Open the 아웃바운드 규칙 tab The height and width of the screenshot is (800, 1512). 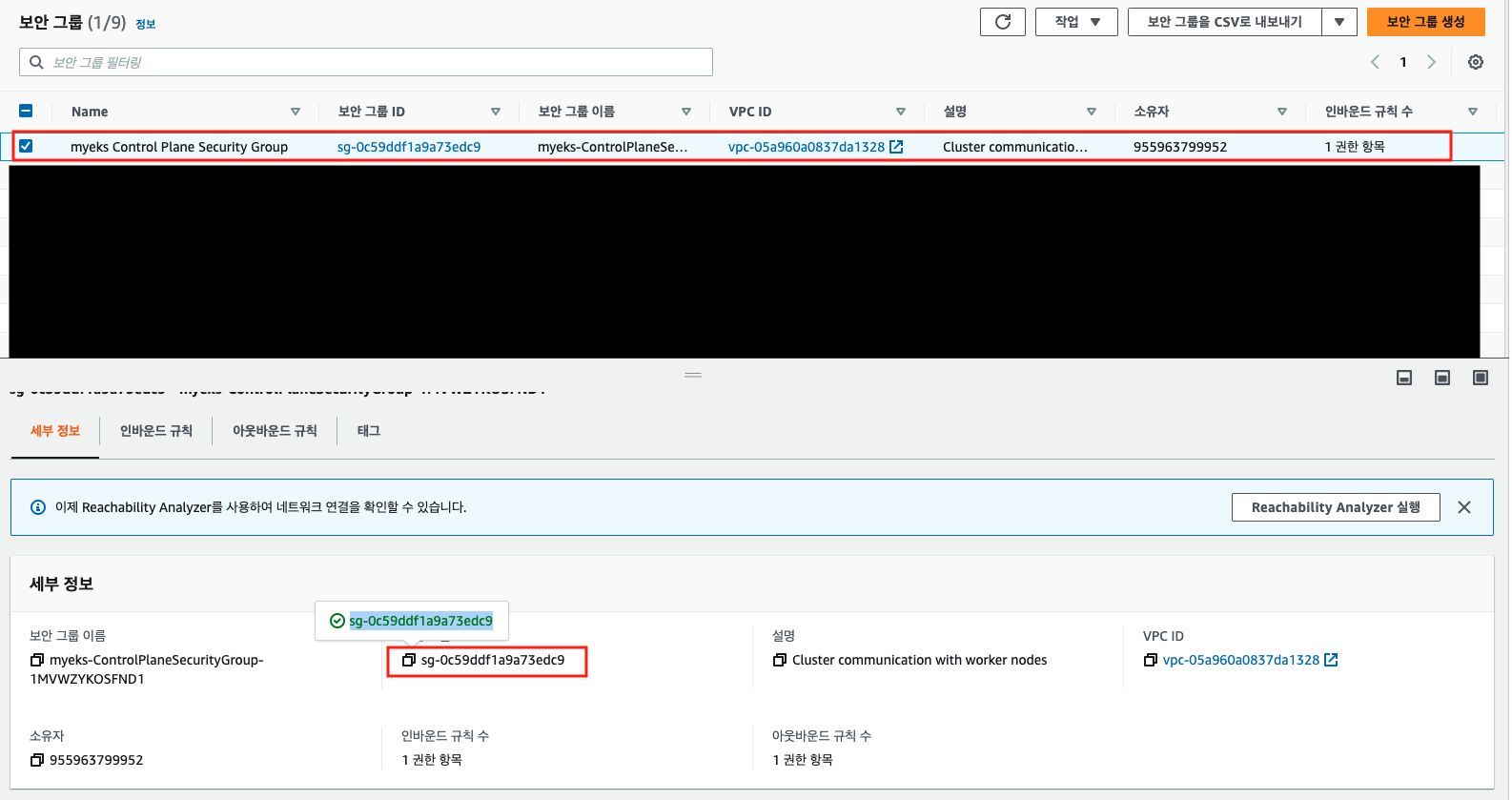point(275,431)
